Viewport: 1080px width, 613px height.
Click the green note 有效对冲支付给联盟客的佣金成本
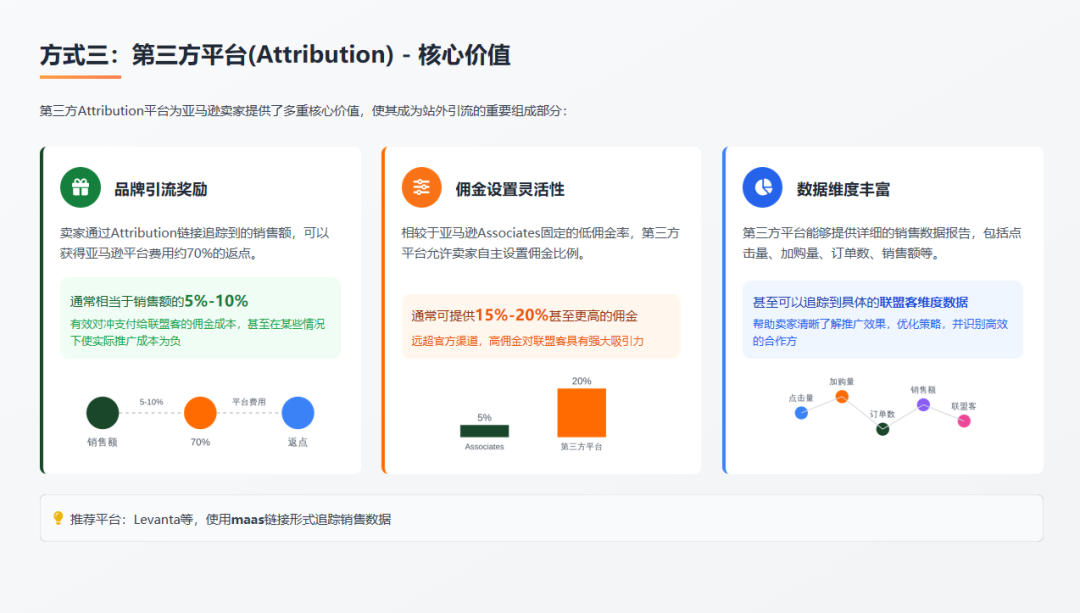tap(198, 332)
